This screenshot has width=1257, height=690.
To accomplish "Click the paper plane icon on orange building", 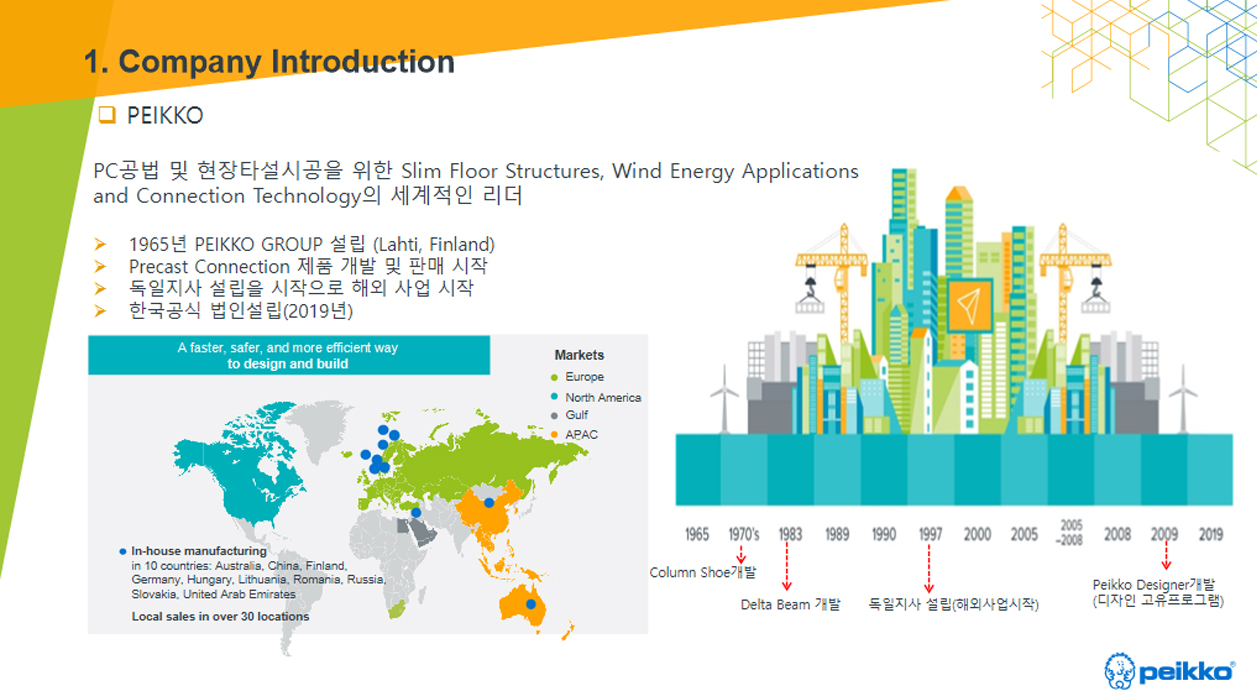I will pyautogui.click(x=965, y=304).
